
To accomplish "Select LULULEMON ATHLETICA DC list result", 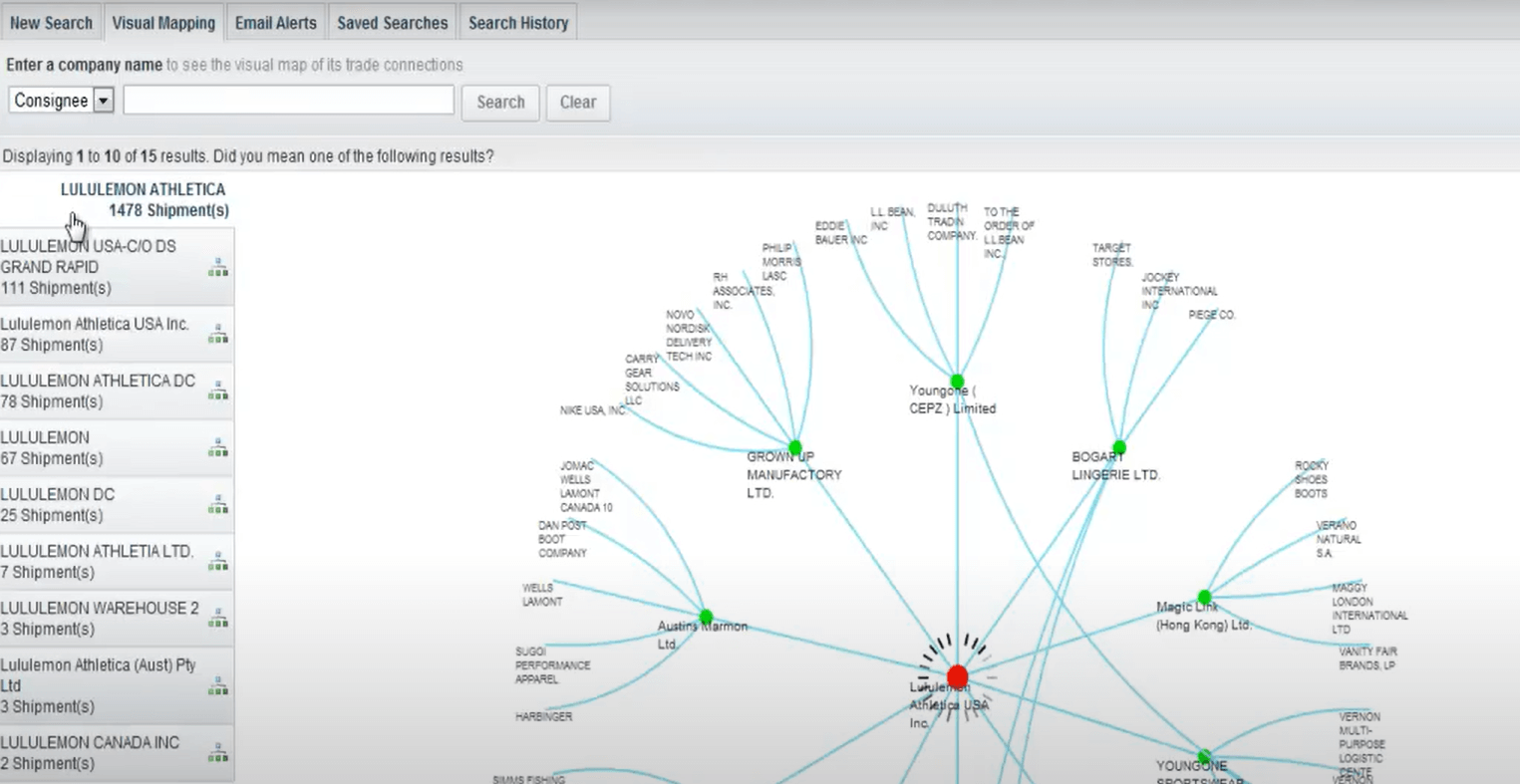I will 117,392.
